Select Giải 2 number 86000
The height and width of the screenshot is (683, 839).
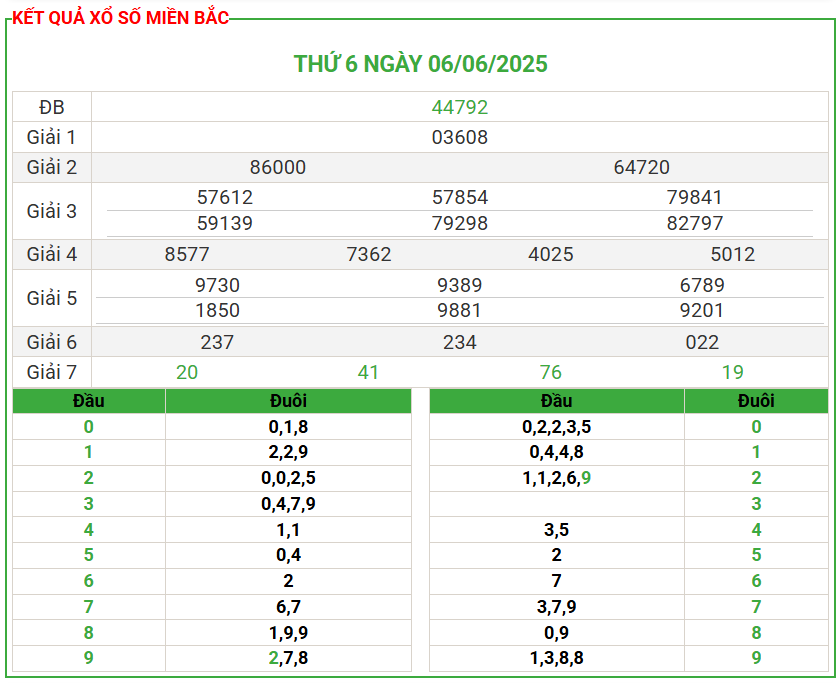(278, 167)
